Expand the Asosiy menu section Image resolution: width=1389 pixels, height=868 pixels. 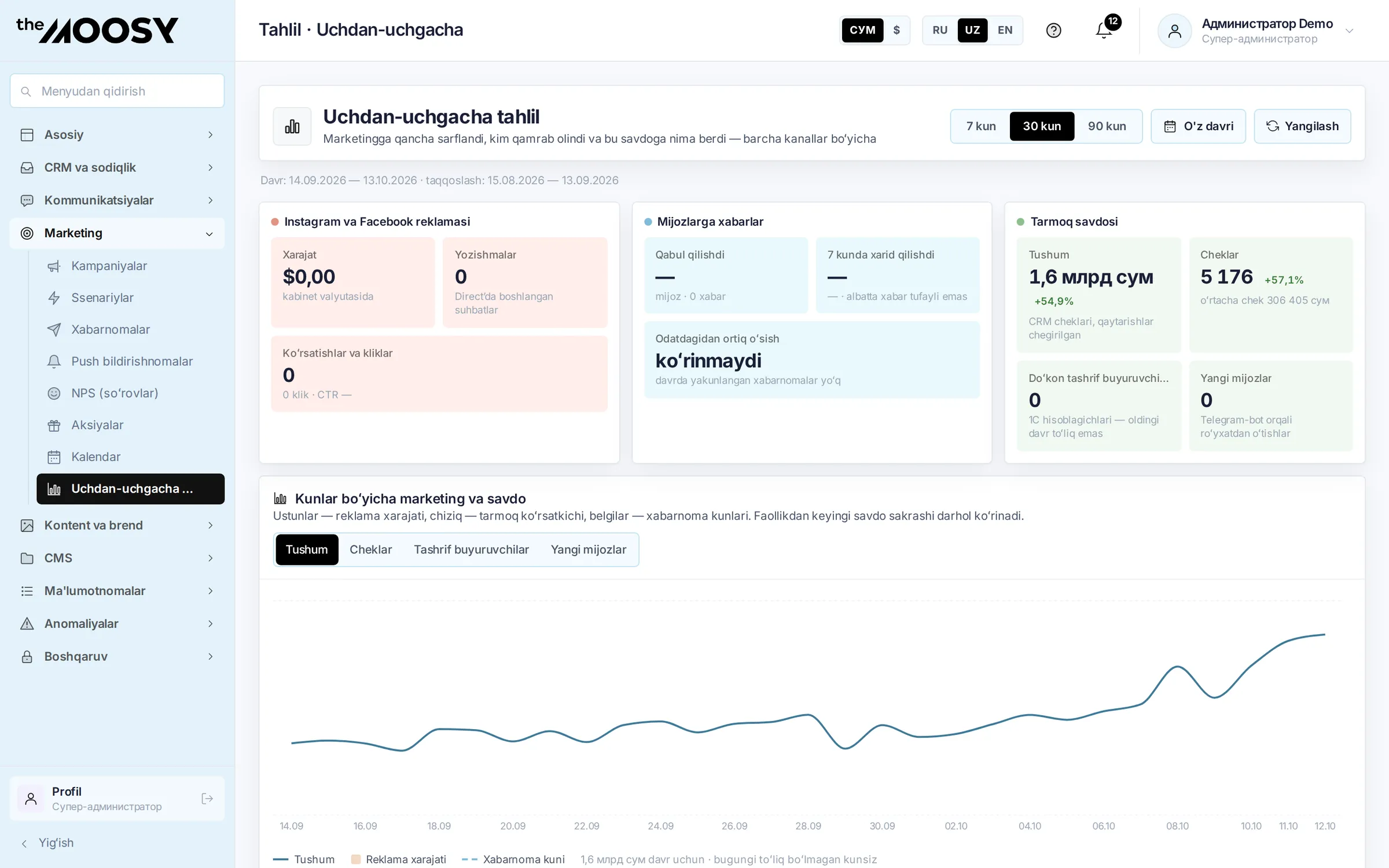pos(117,135)
